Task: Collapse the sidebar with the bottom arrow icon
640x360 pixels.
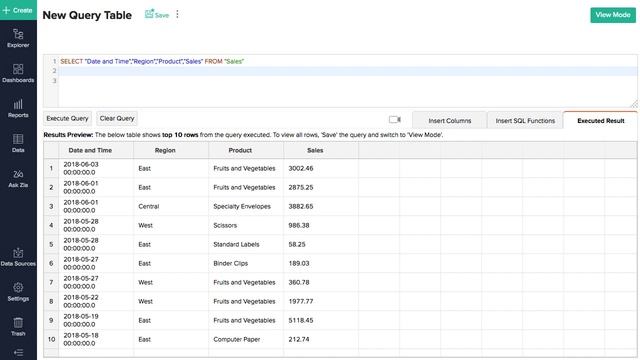Action: click(x=18, y=352)
